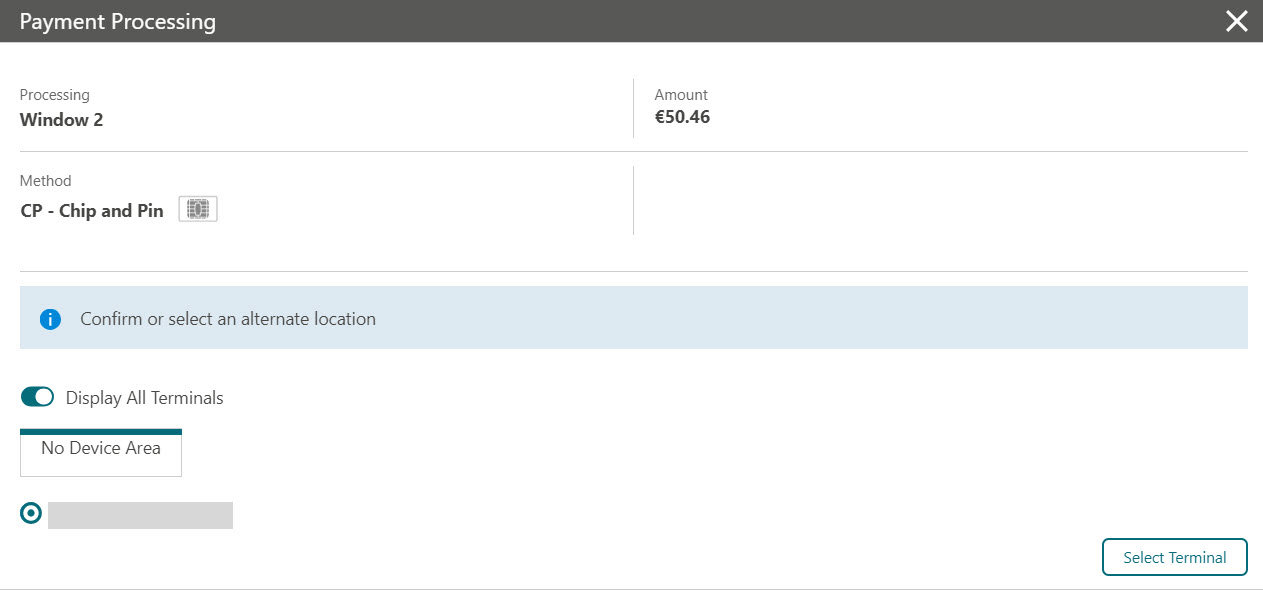Click the €50.46 amount value

(x=682, y=117)
